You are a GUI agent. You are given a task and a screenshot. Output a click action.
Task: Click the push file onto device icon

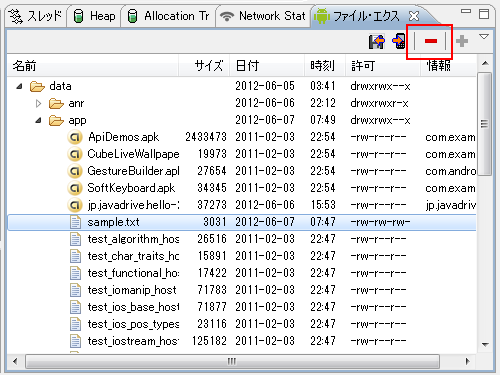[x=399, y=41]
